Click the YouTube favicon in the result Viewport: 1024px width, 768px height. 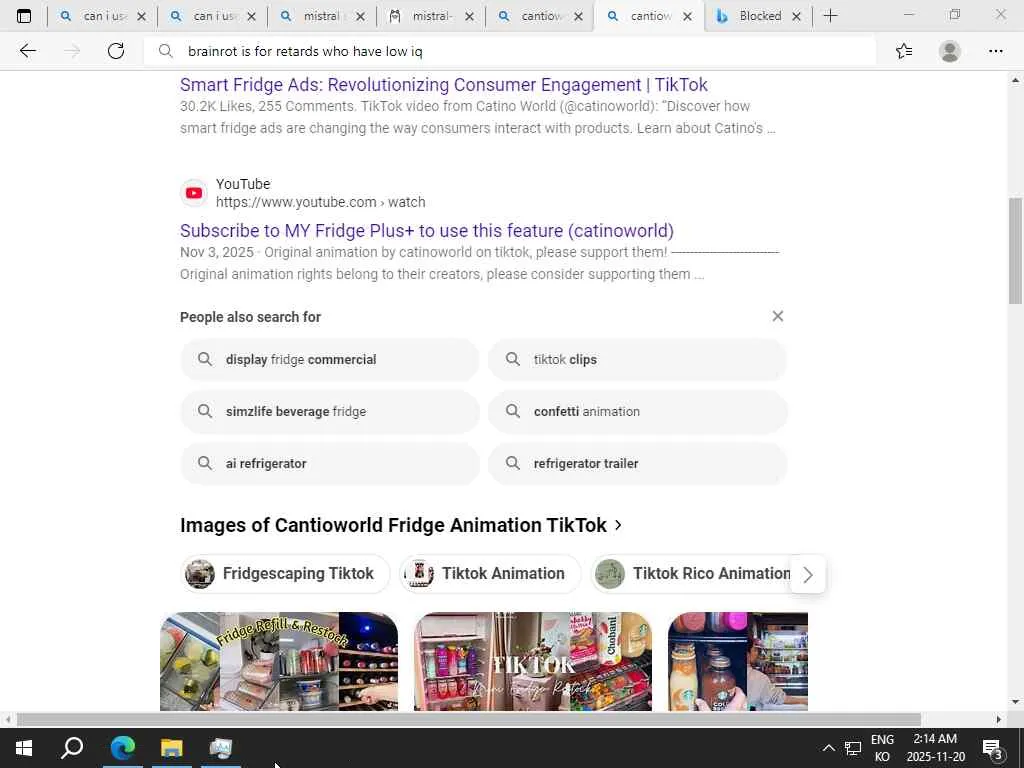194,193
